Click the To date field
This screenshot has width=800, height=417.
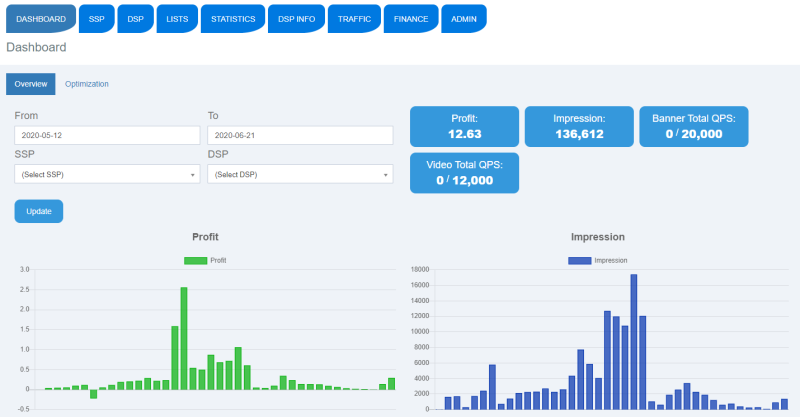pos(300,135)
